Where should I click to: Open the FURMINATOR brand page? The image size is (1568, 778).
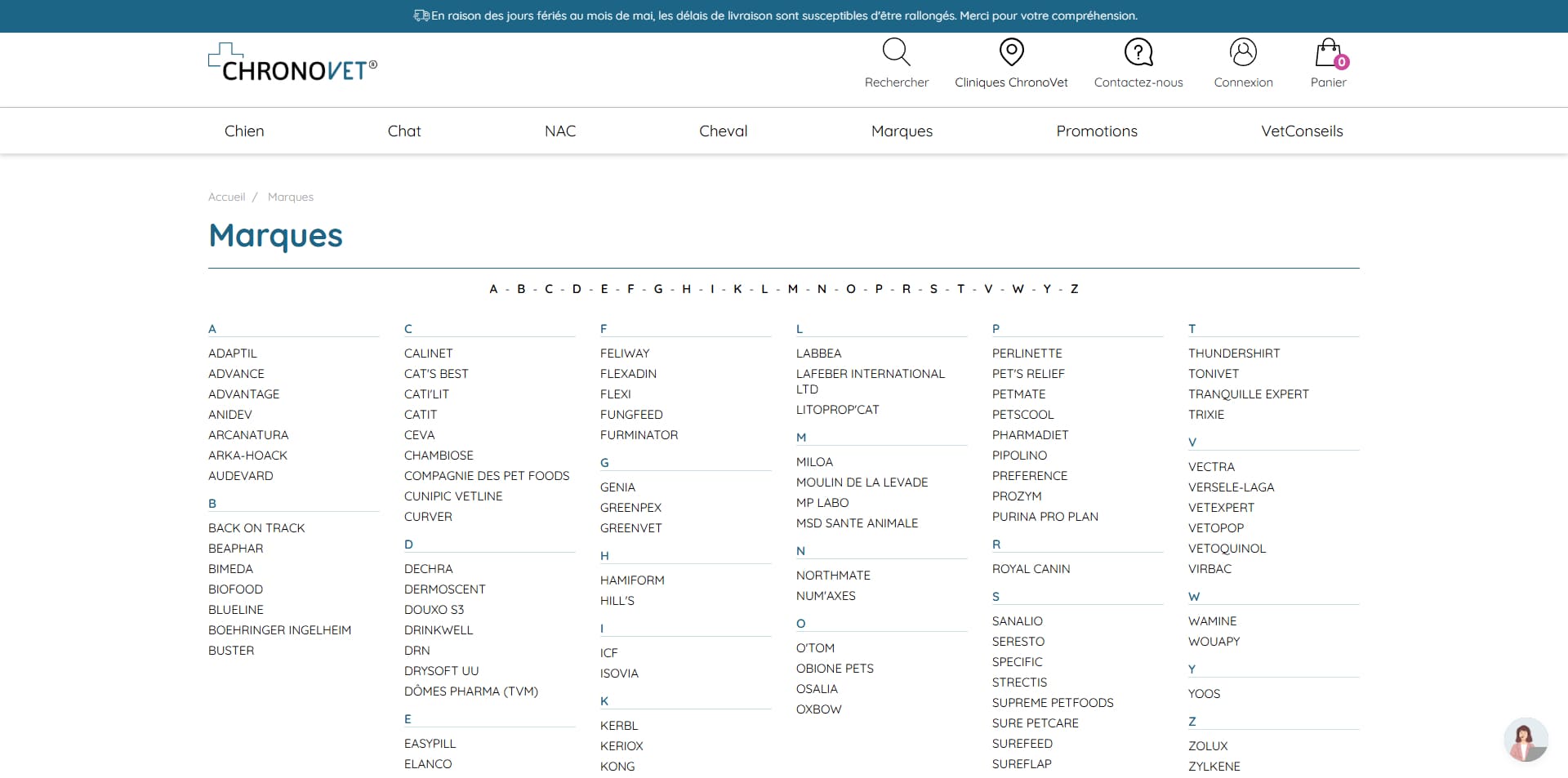point(639,435)
